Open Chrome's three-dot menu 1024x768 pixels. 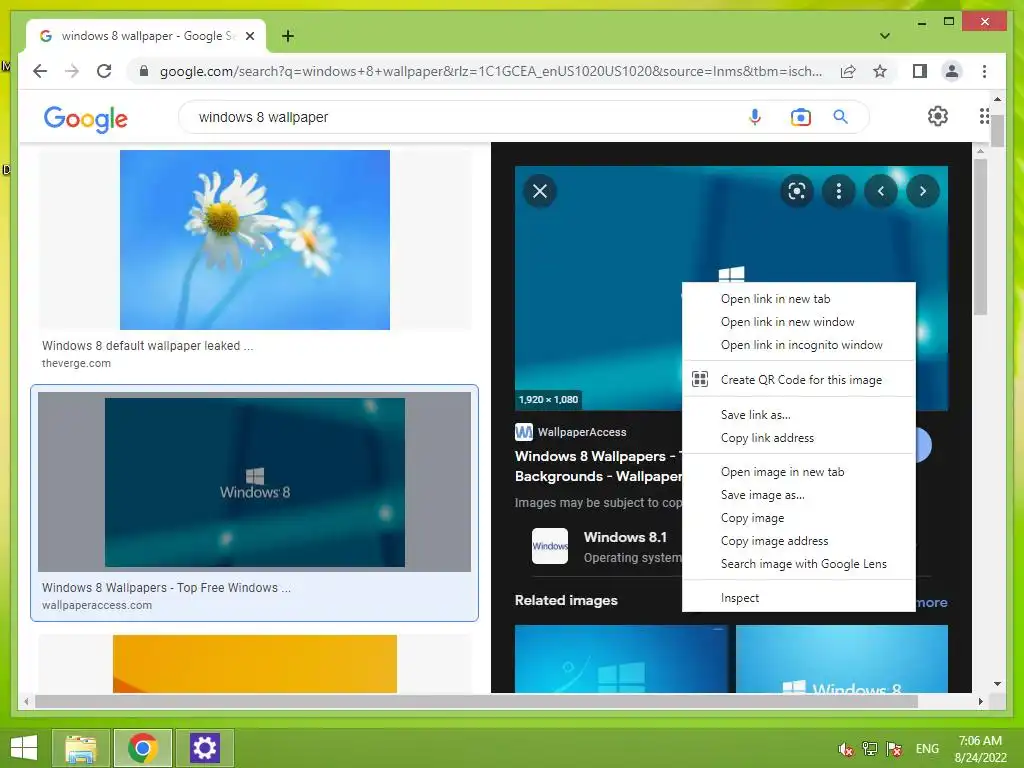(984, 71)
